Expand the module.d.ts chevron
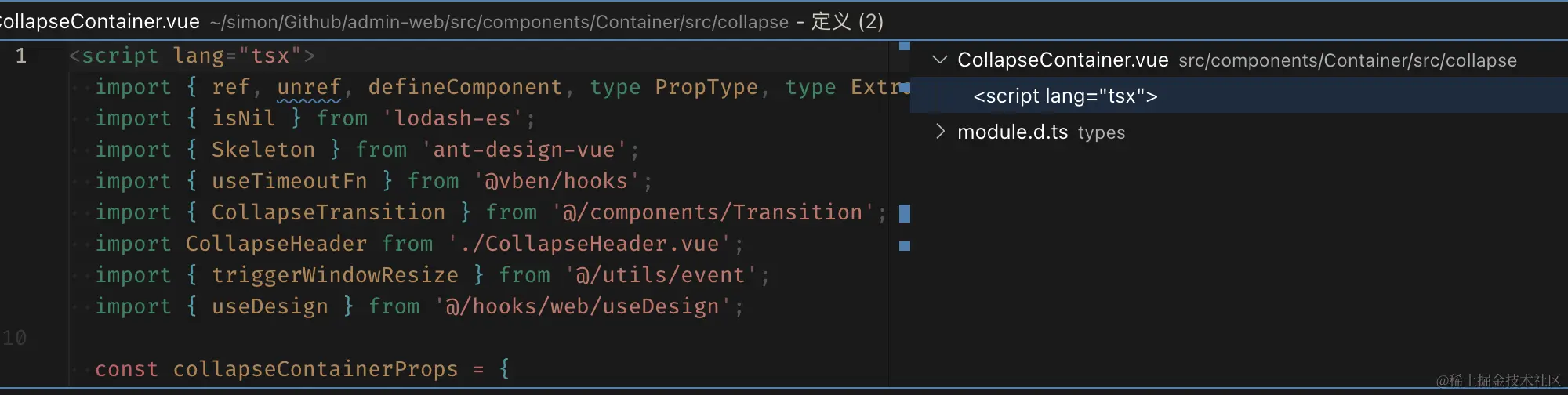The image size is (1568, 395). pos(939,132)
